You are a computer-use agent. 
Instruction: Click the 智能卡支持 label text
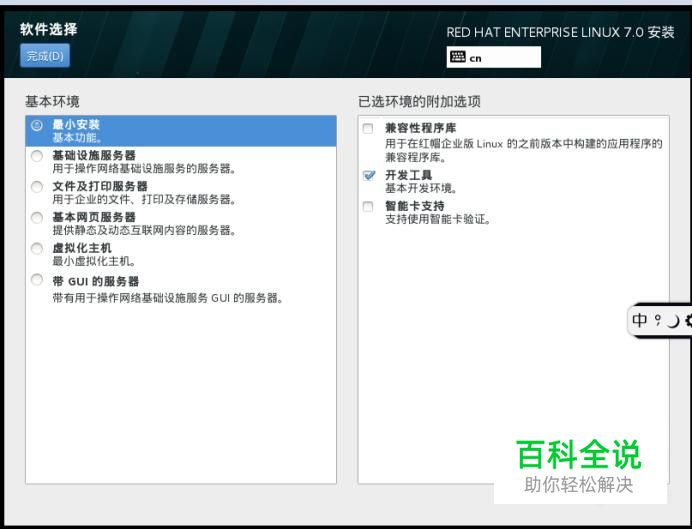point(415,206)
